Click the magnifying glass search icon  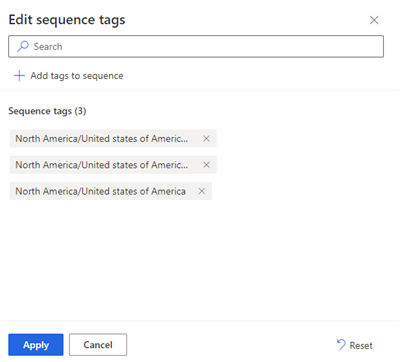click(x=23, y=46)
